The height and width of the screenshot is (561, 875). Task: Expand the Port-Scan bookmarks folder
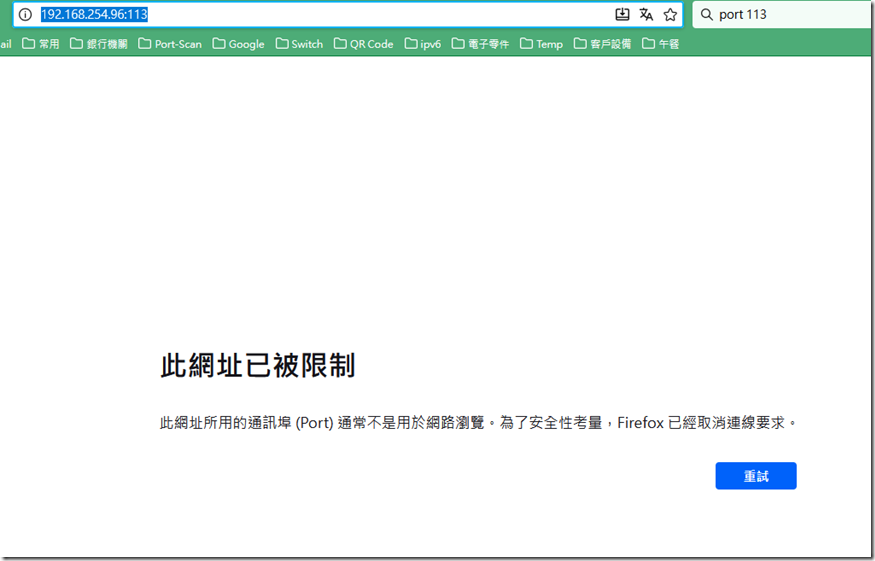point(169,44)
